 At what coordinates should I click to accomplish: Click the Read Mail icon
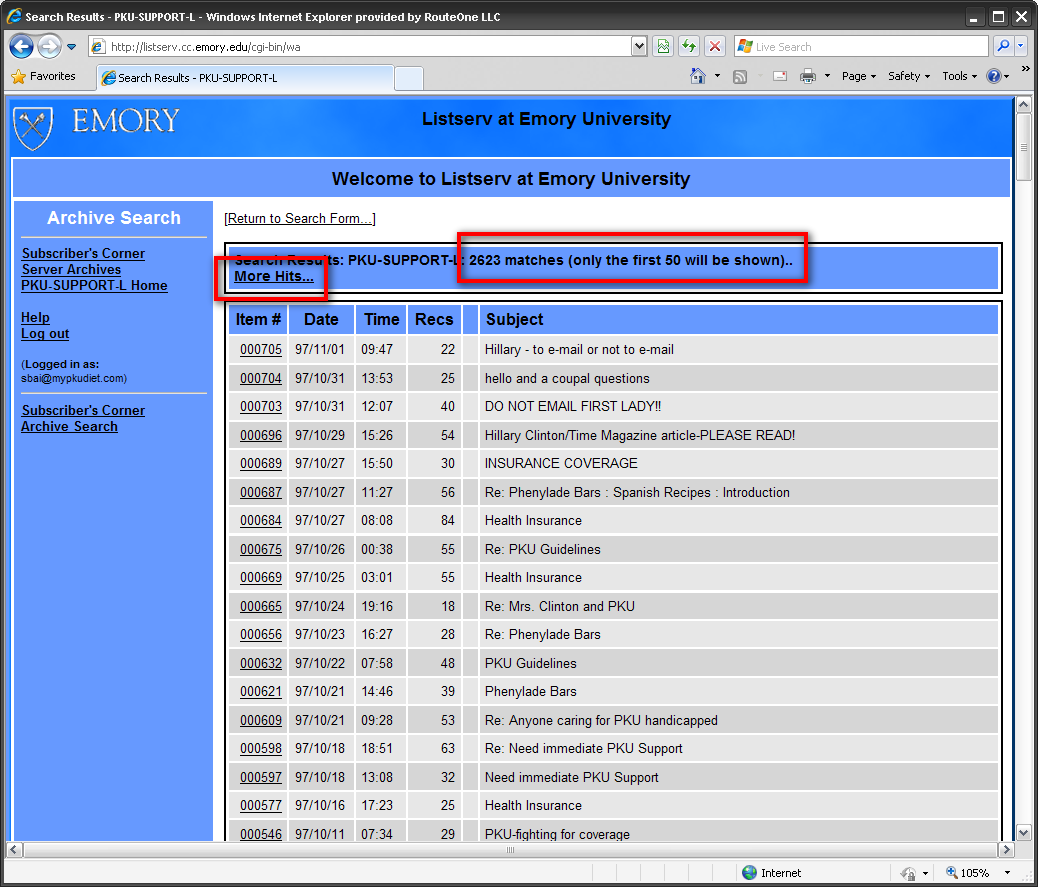tap(780, 76)
